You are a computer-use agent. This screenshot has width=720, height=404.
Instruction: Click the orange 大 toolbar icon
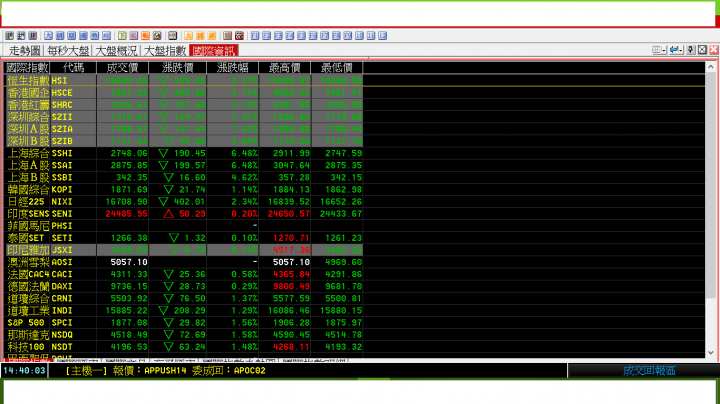click(x=188, y=36)
